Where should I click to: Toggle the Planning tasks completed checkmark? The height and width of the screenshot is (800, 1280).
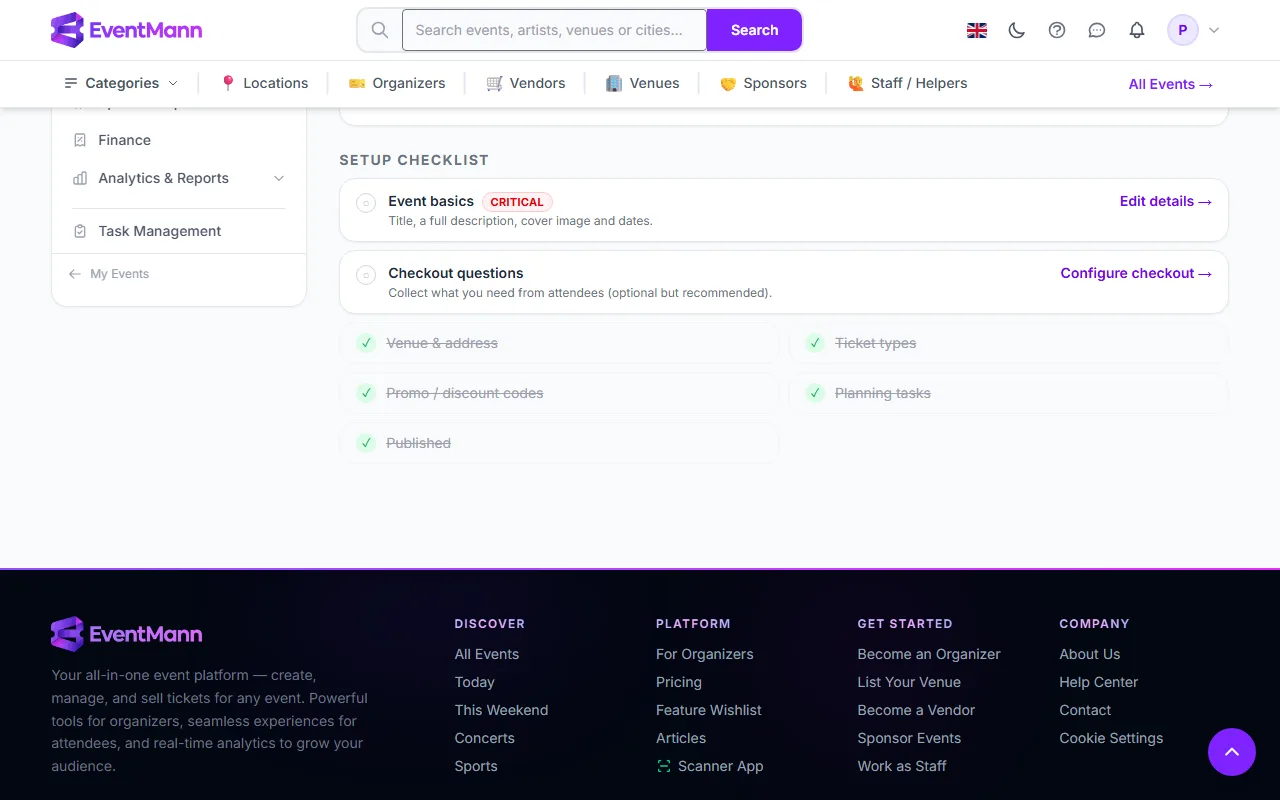tap(815, 393)
